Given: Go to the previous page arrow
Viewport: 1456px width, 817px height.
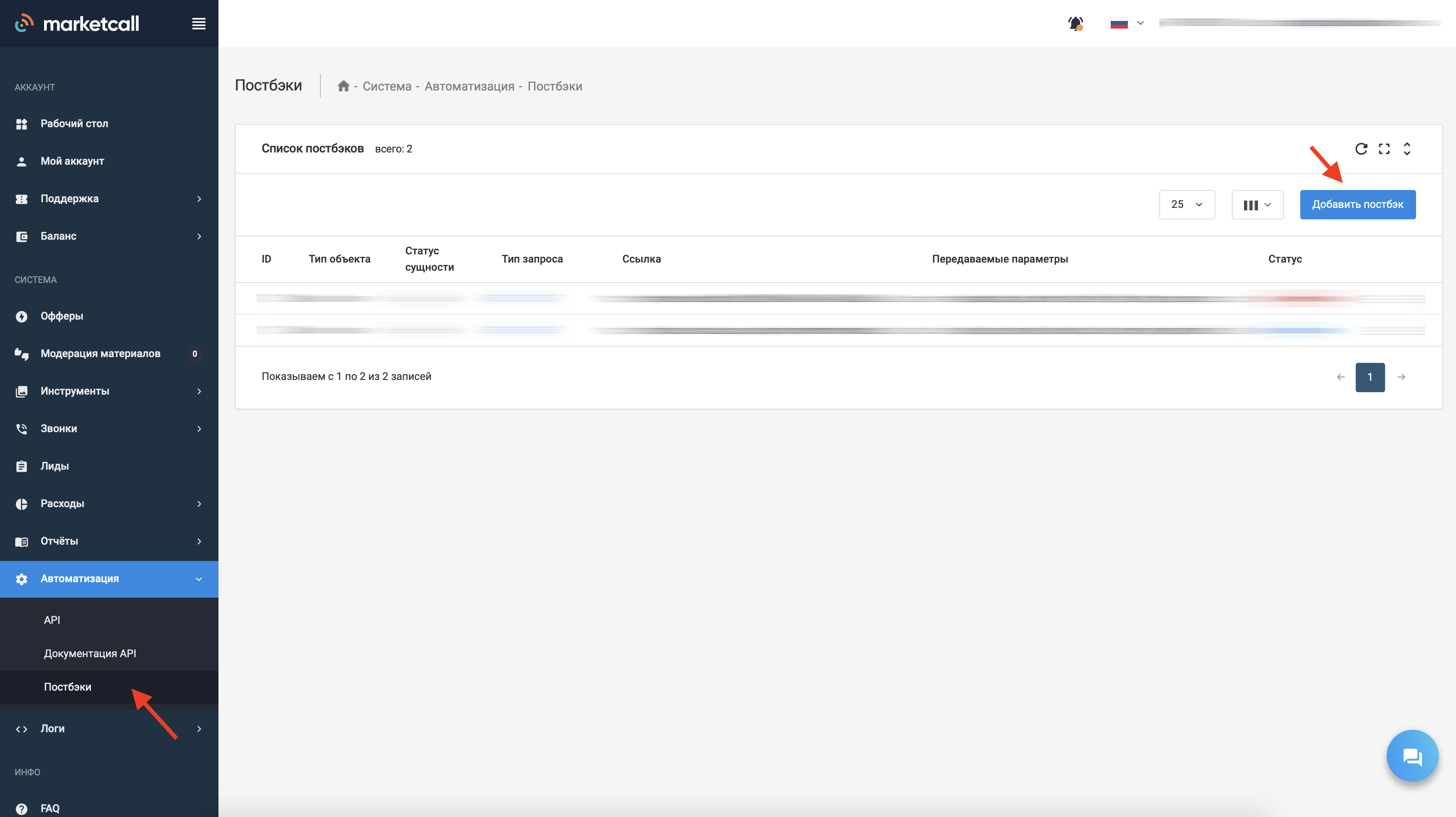Looking at the screenshot, I should click(1340, 377).
